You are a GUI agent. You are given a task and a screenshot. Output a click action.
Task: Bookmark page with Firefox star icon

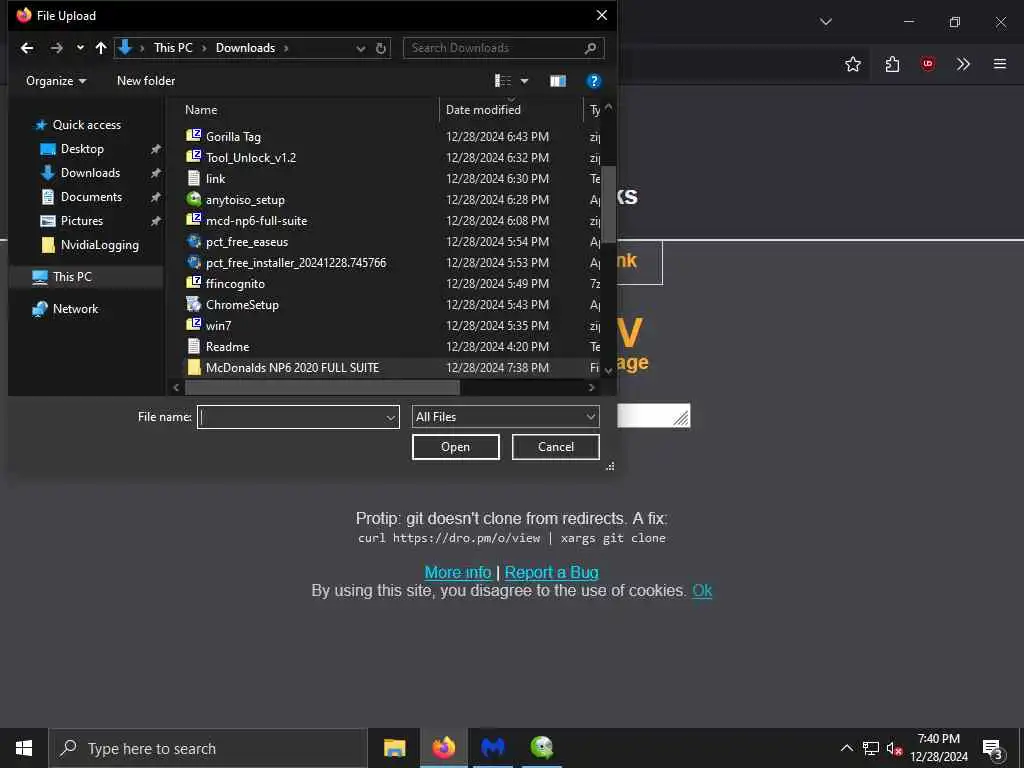coord(852,64)
